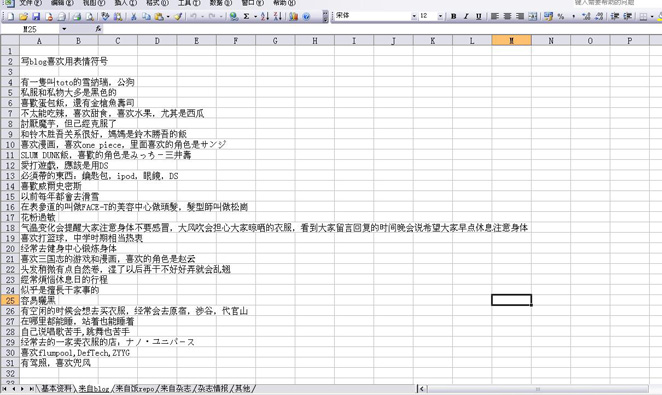Viewport: 662px width, 395px height.
Task: Select column M header
Action: [x=511, y=41]
